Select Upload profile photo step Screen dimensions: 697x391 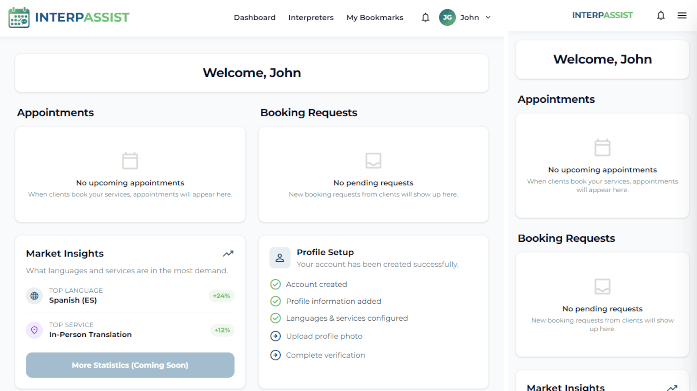324,336
